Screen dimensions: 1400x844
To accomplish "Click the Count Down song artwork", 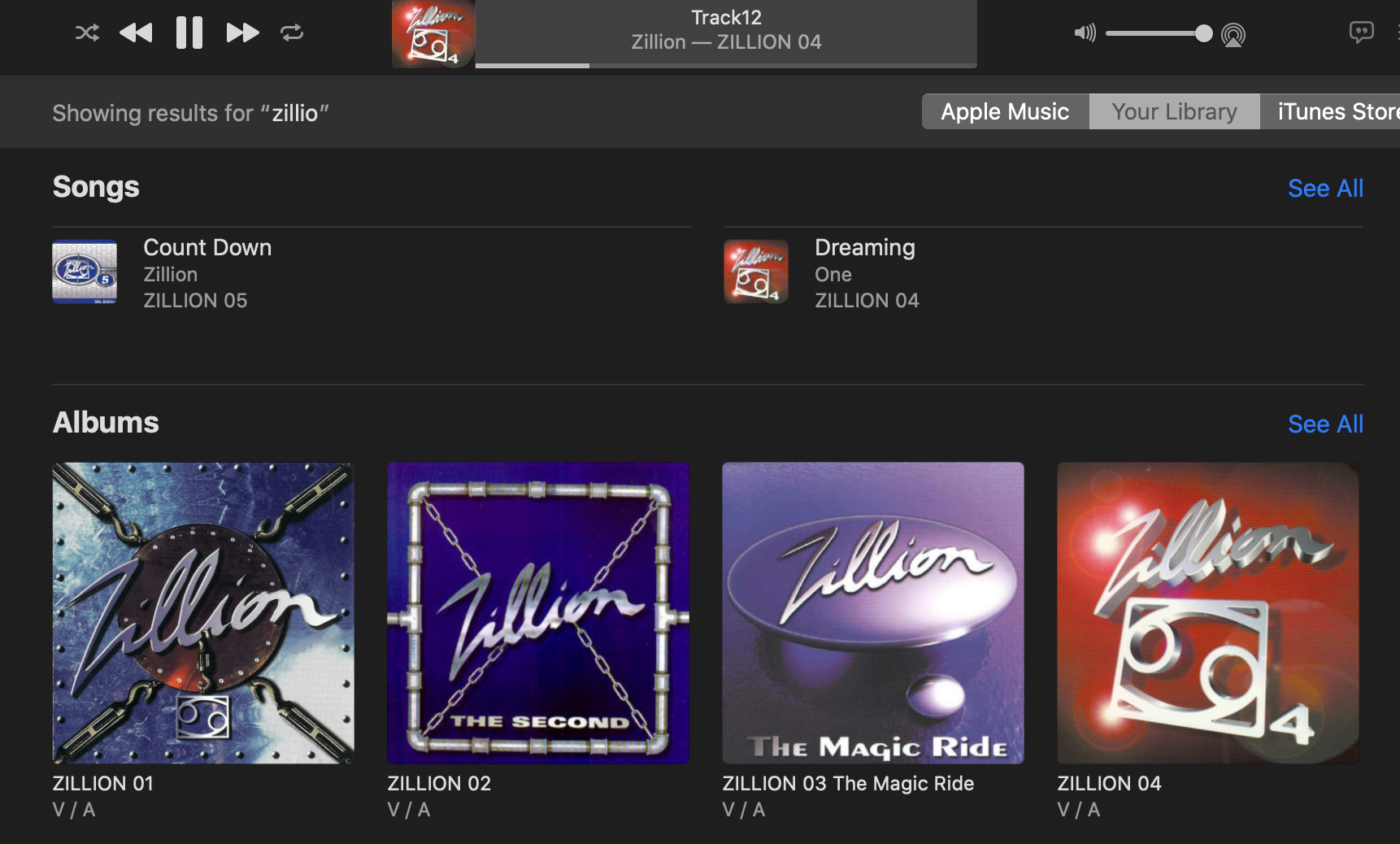I will click(85, 272).
